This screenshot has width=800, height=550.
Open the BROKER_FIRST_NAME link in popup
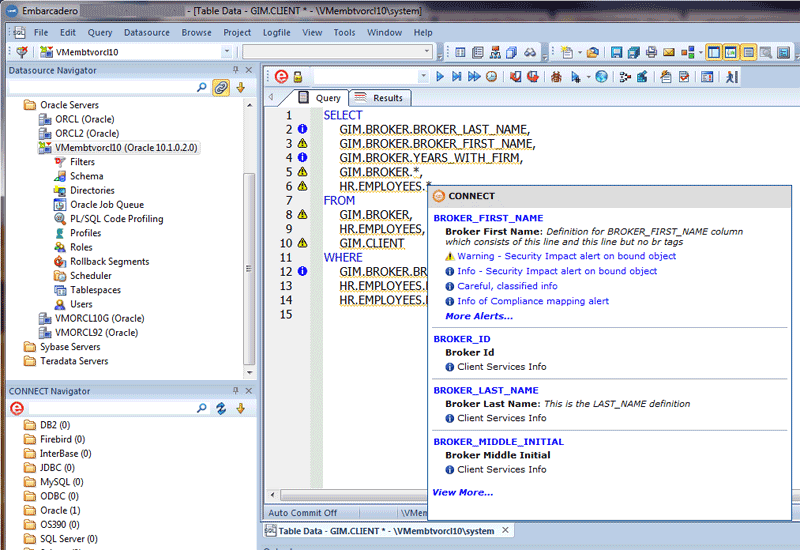click(x=488, y=218)
